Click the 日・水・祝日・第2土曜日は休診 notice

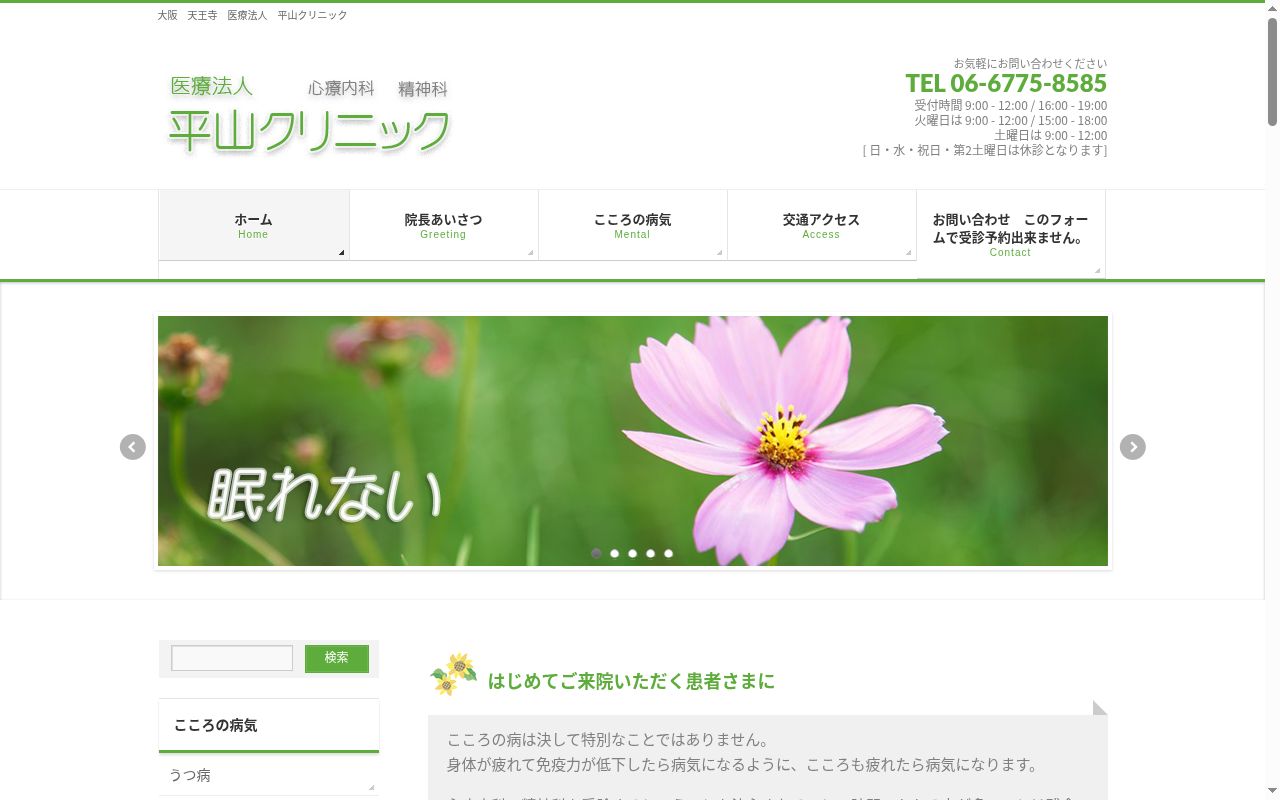click(x=984, y=150)
